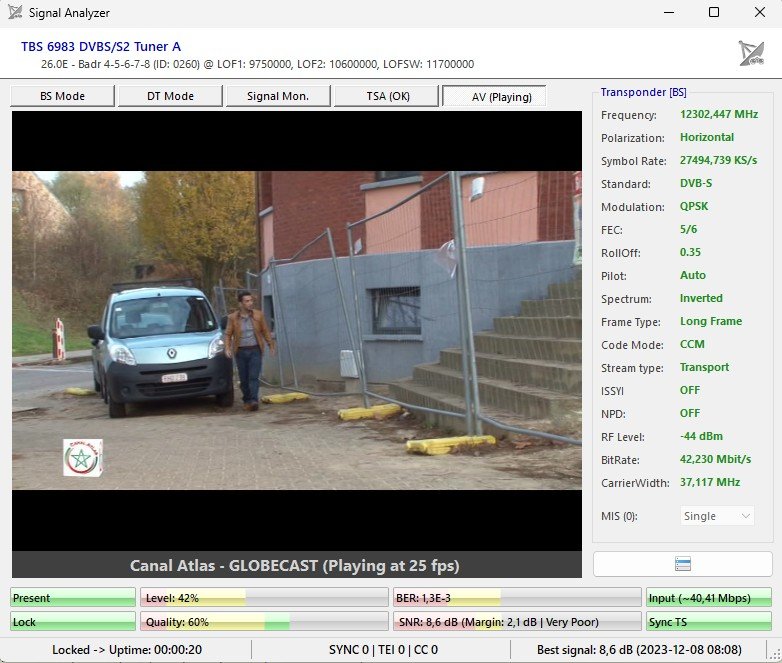782x663 pixels.
Task: Click the Lock status indicator
Action: 73,622
